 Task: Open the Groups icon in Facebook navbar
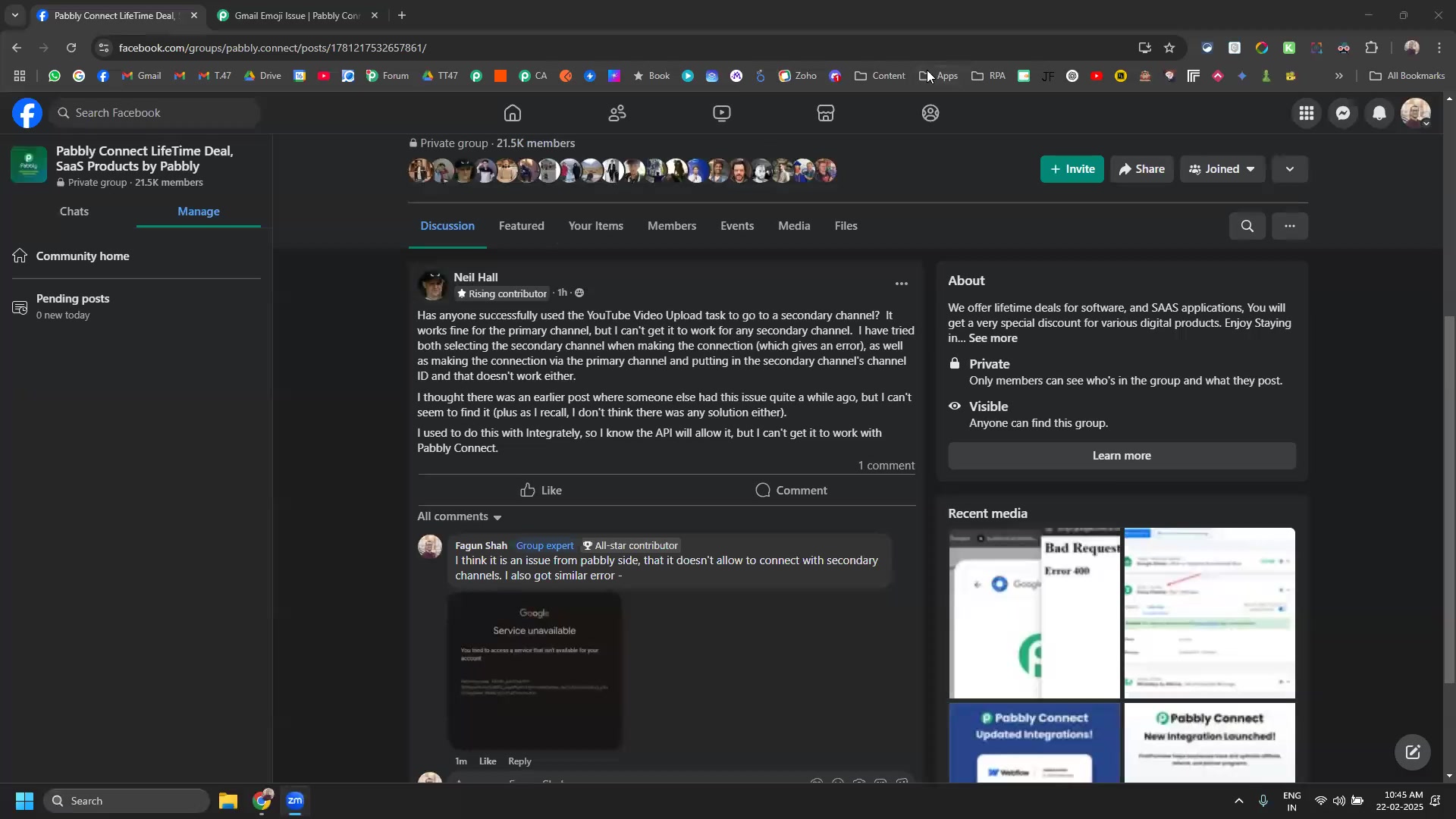point(930,113)
